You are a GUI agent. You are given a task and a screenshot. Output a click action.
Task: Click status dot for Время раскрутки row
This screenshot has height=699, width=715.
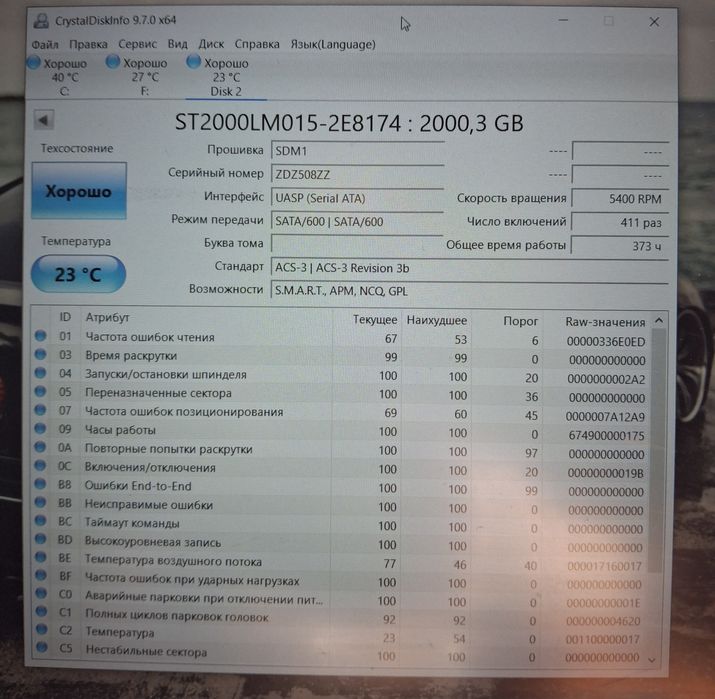(41, 354)
